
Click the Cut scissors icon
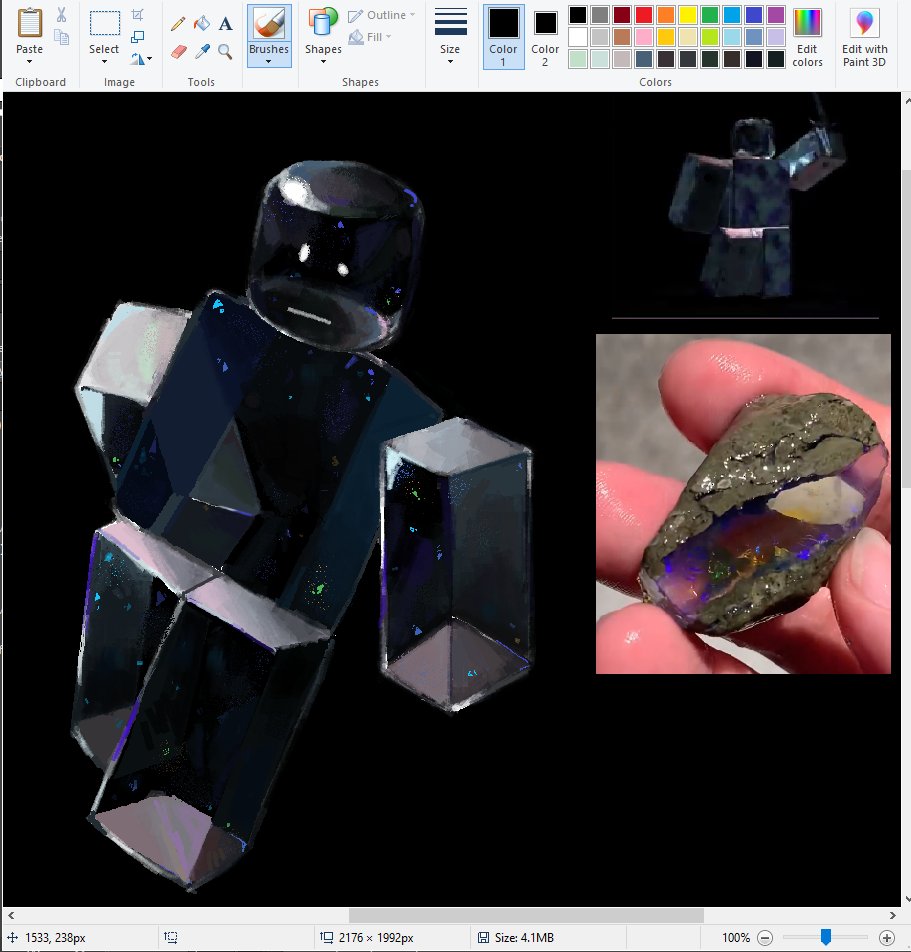point(61,15)
